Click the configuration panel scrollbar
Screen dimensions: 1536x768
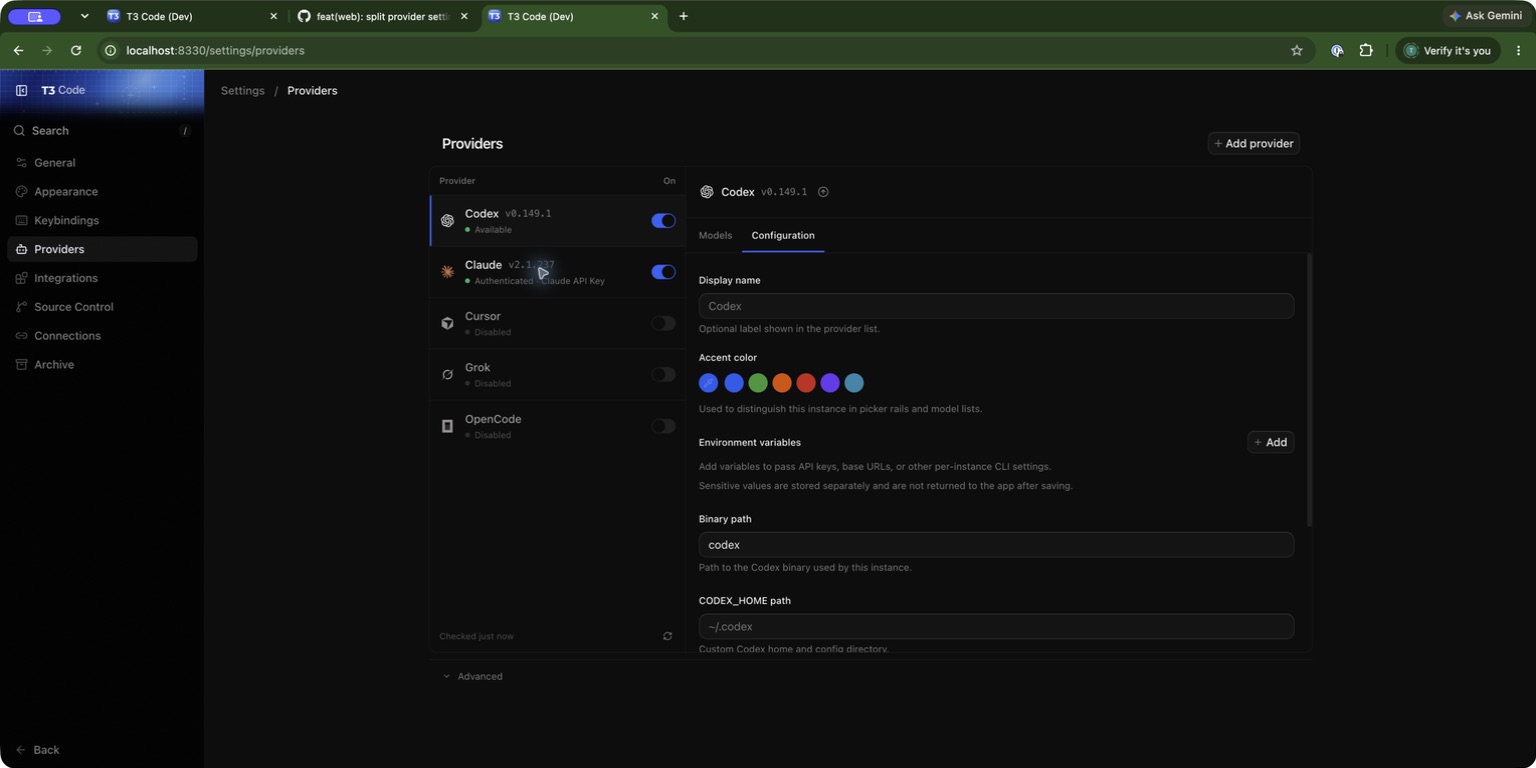1310,390
